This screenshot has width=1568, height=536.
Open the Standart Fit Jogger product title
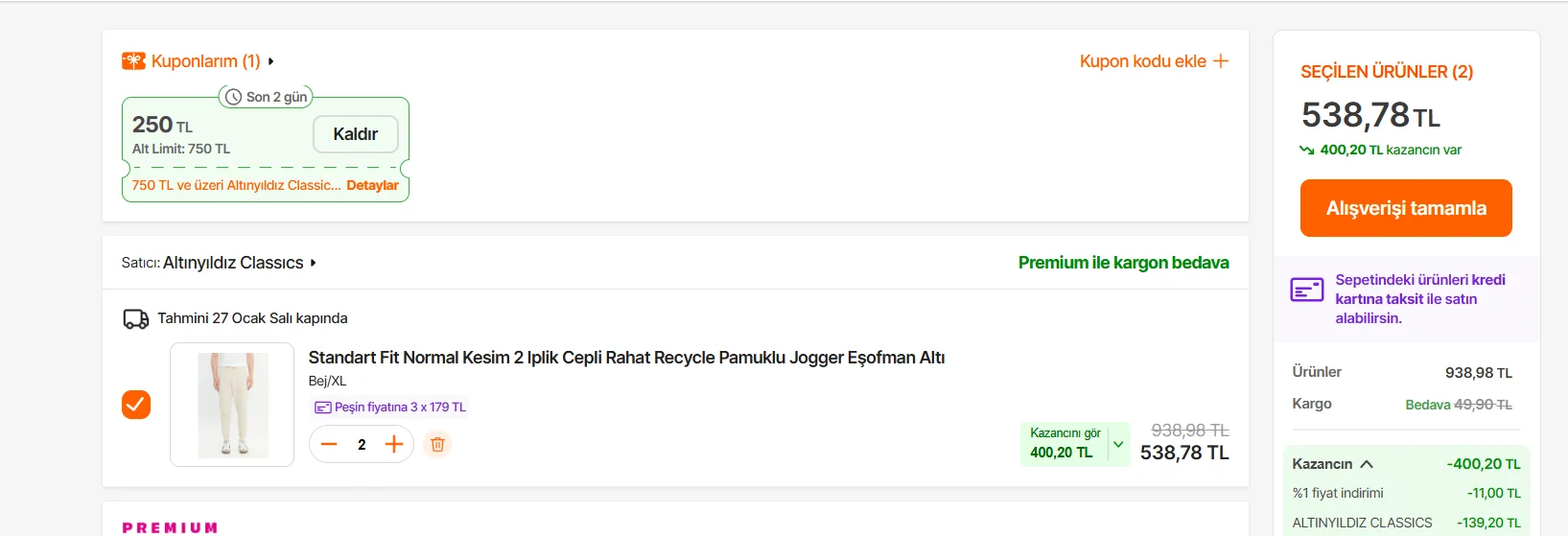pos(626,358)
